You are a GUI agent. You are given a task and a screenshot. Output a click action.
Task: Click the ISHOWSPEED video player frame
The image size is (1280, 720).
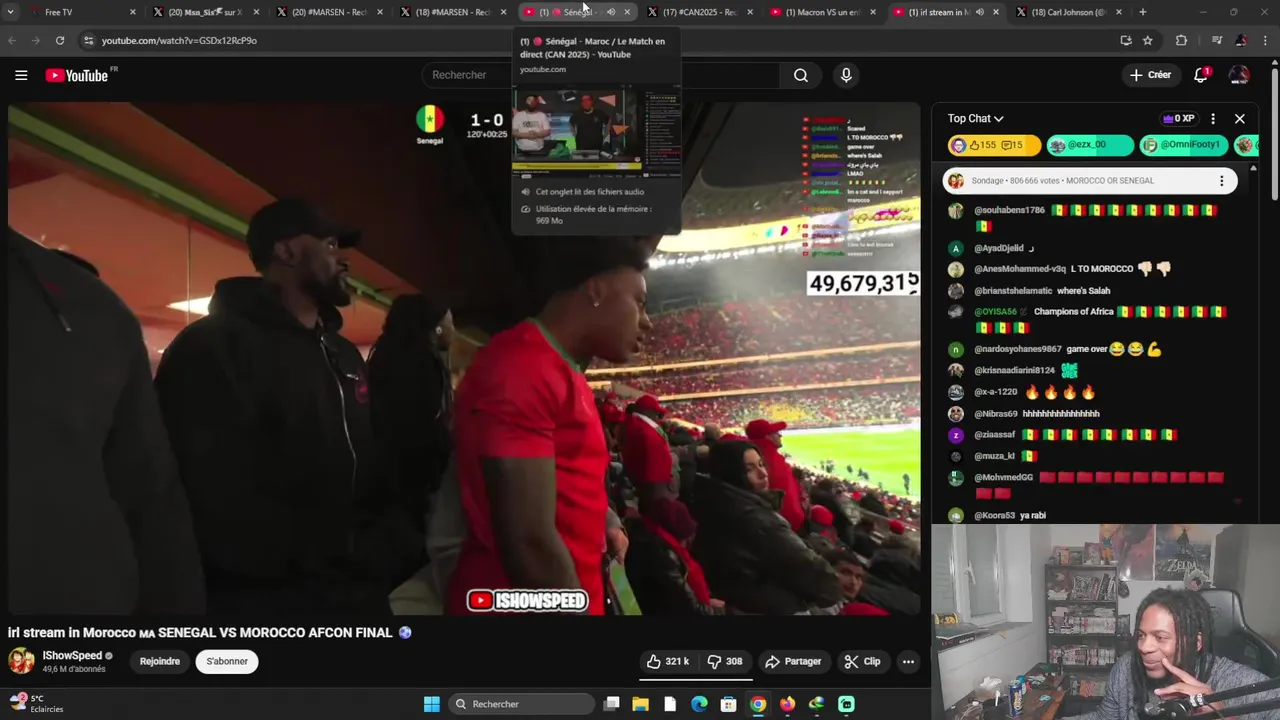click(x=464, y=358)
